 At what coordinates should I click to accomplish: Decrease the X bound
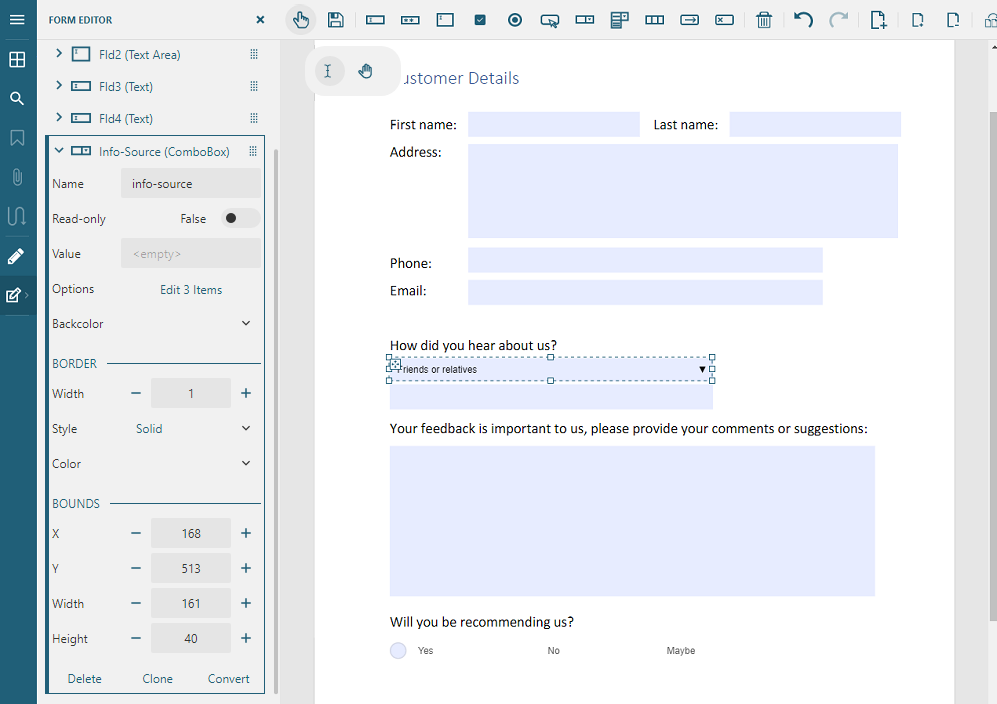click(135, 533)
